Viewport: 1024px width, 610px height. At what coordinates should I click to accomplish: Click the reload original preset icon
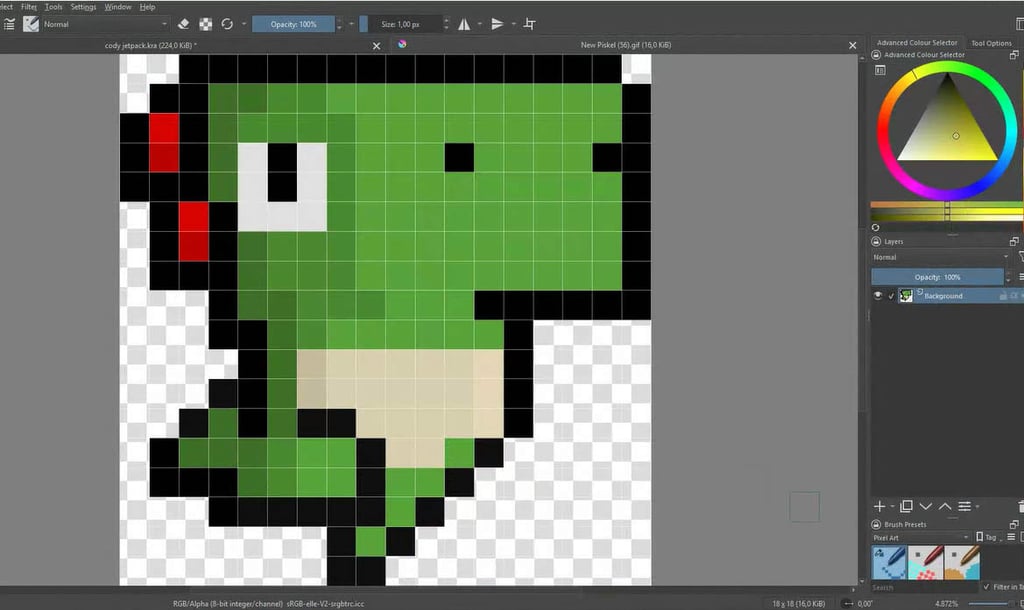227,24
